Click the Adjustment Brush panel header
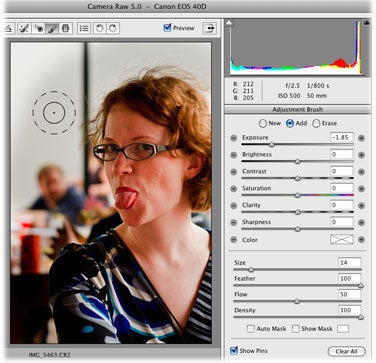The height and width of the screenshot is (363, 376). [x=297, y=109]
